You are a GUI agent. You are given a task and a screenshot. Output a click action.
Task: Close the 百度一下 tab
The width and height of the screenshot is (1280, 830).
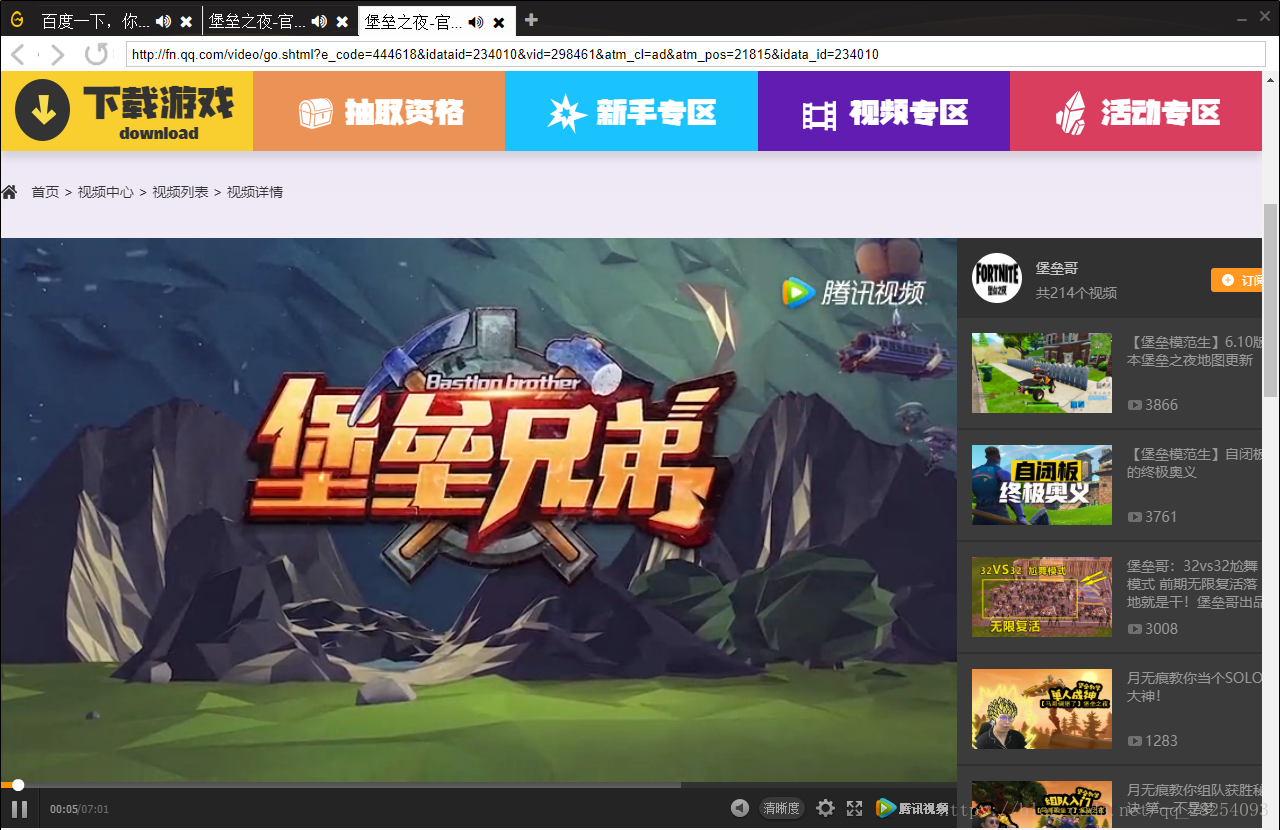click(186, 22)
